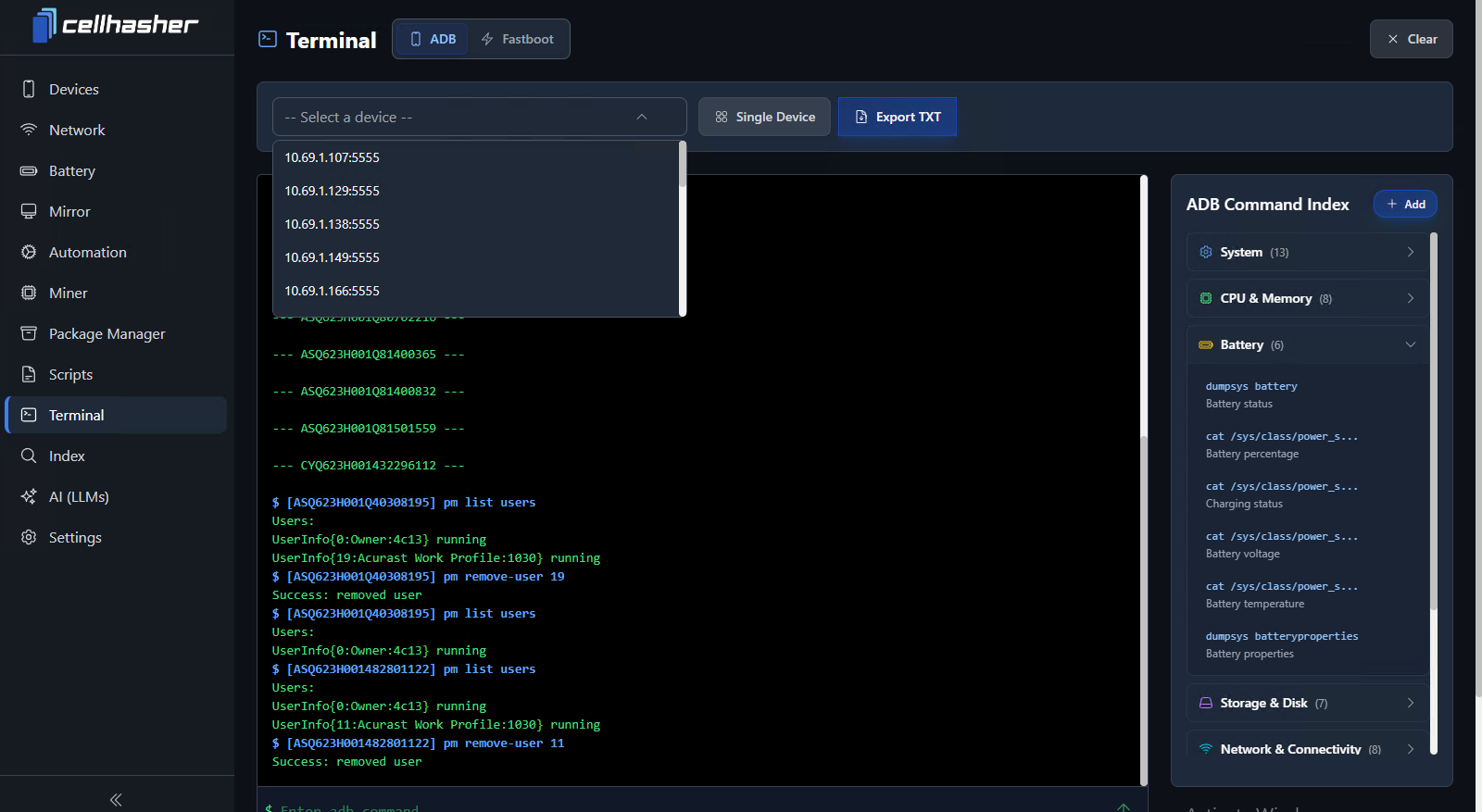Click the Mirror monitor icon
The width and height of the screenshot is (1482, 812).
coord(29,211)
